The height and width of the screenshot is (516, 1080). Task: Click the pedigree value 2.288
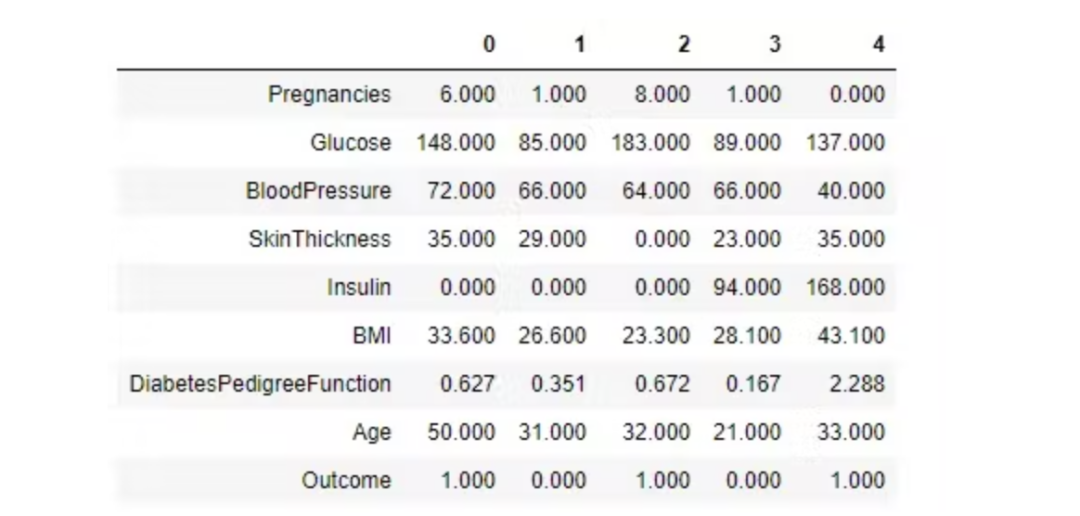tap(857, 384)
